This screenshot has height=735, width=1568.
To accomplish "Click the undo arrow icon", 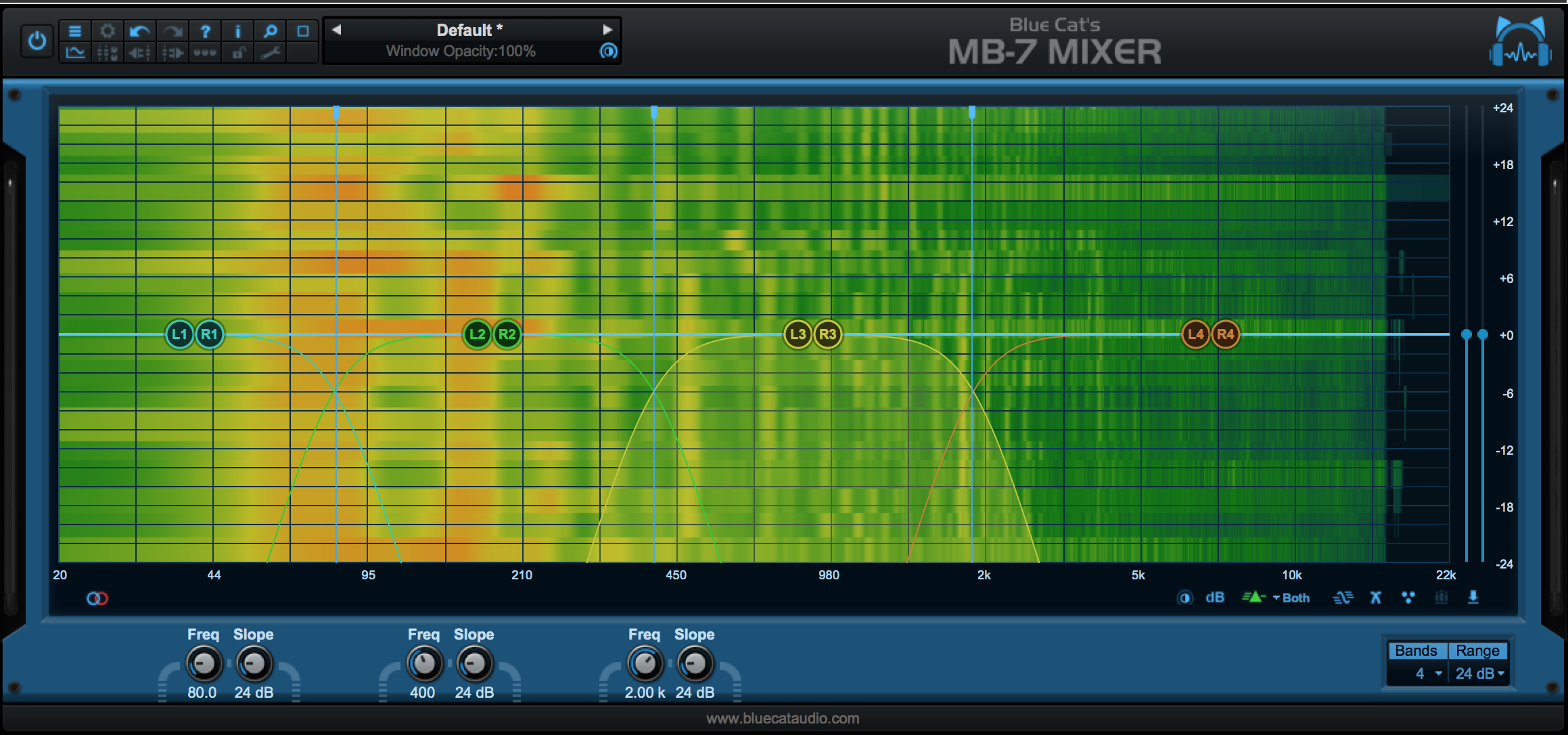I will click(139, 30).
